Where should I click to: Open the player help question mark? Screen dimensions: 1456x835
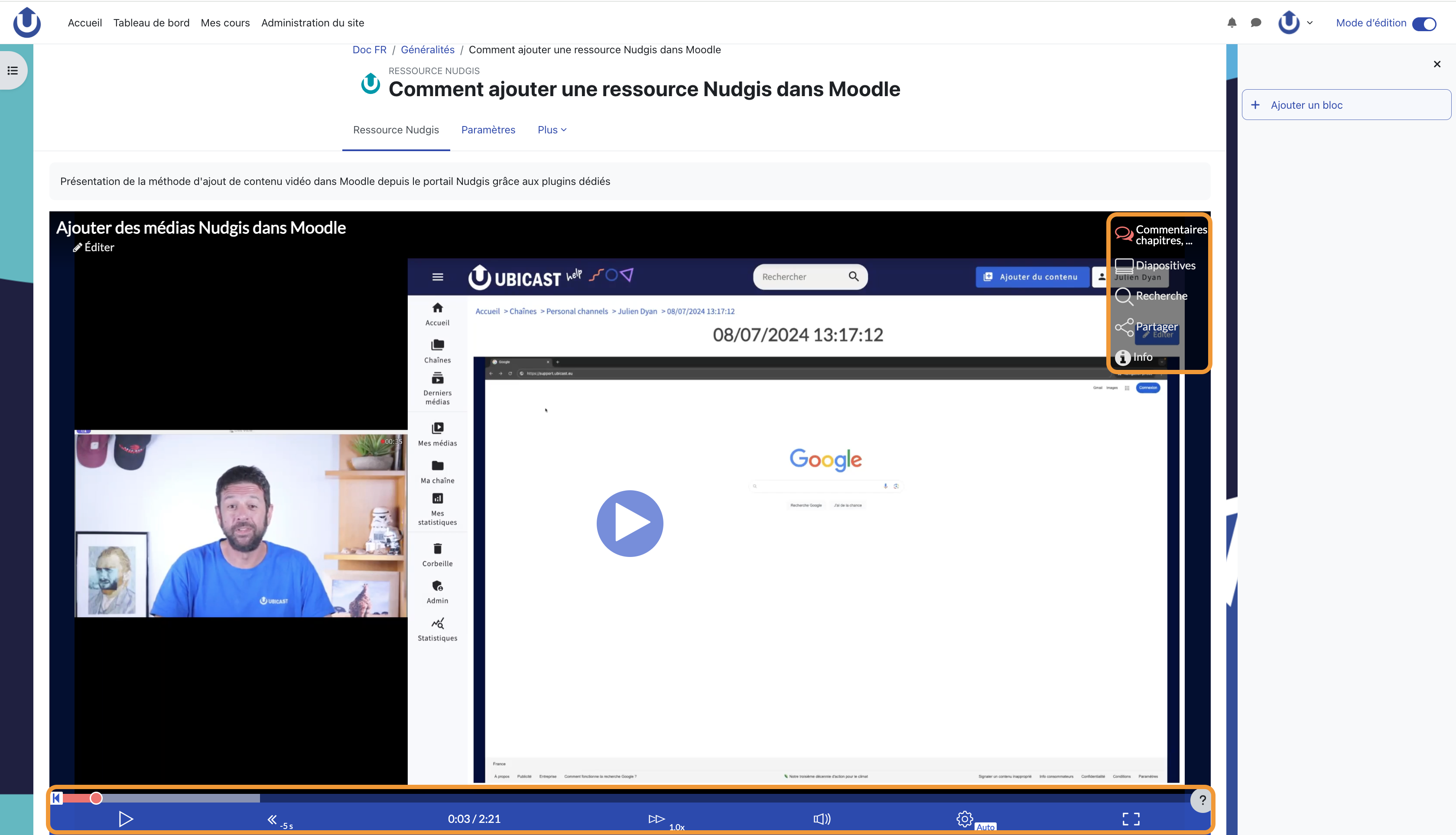[1202, 800]
